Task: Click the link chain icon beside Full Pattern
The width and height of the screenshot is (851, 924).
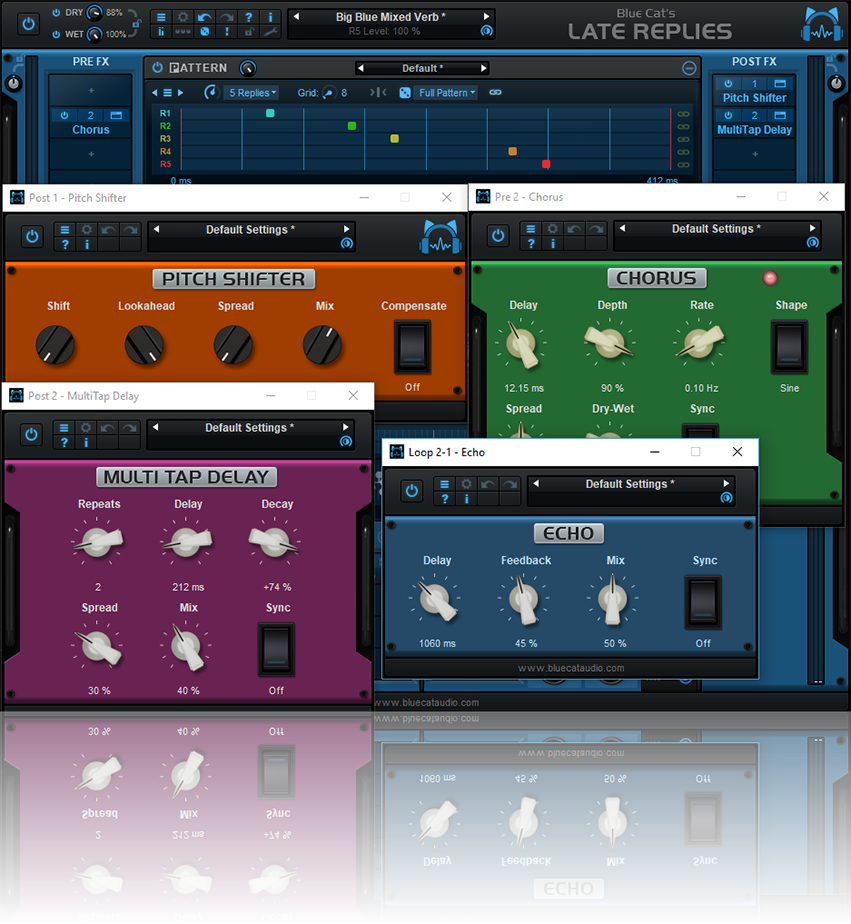Action: click(495, 93)
